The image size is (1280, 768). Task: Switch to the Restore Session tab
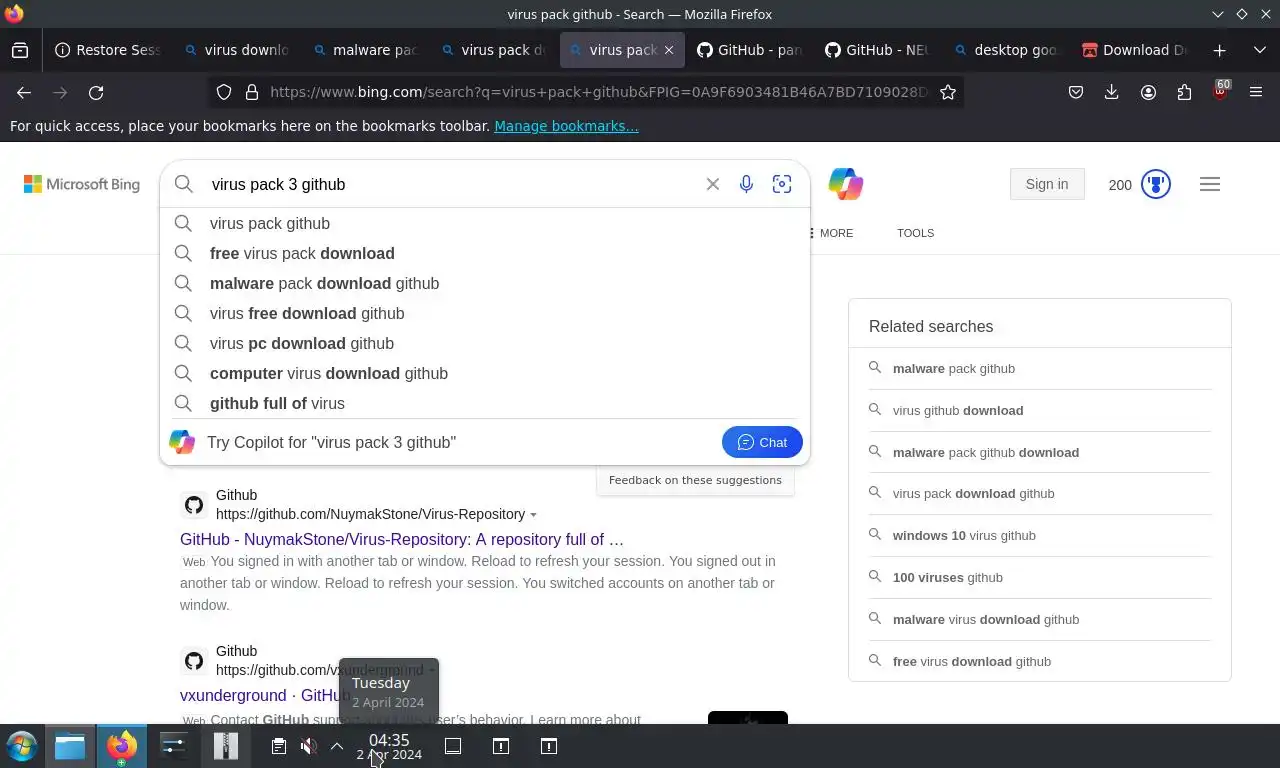pyautogui.click(x=108, y=50)
